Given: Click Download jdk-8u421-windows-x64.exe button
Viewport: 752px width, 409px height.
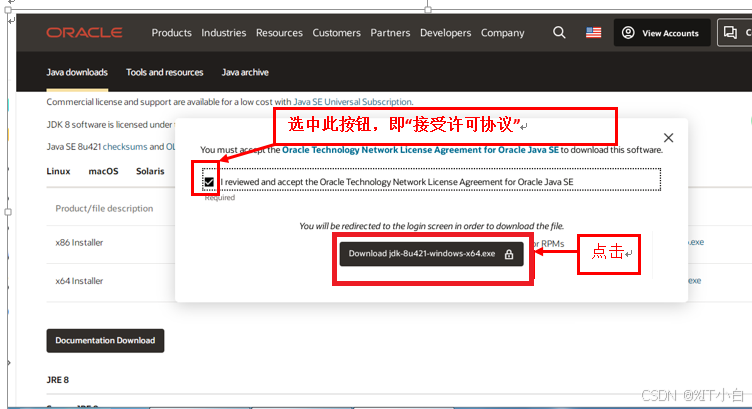Looking at the screenshot, I should pyautogui.click(x=431, y=254).
